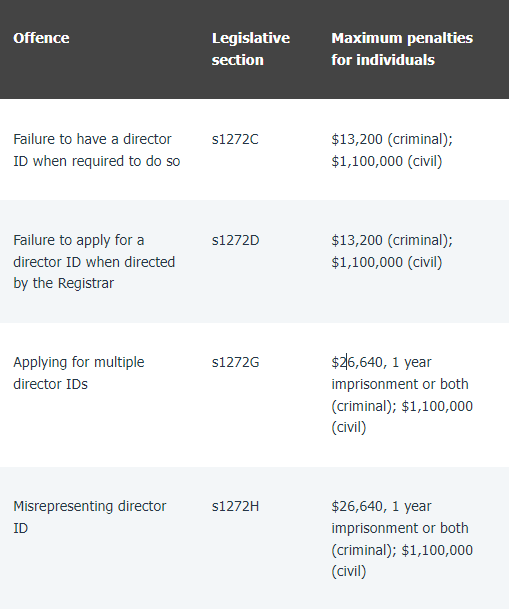Select the s1272G section cell
This screenshot has height=609, width=509.
pyautogui.click(x=235, y=362)
